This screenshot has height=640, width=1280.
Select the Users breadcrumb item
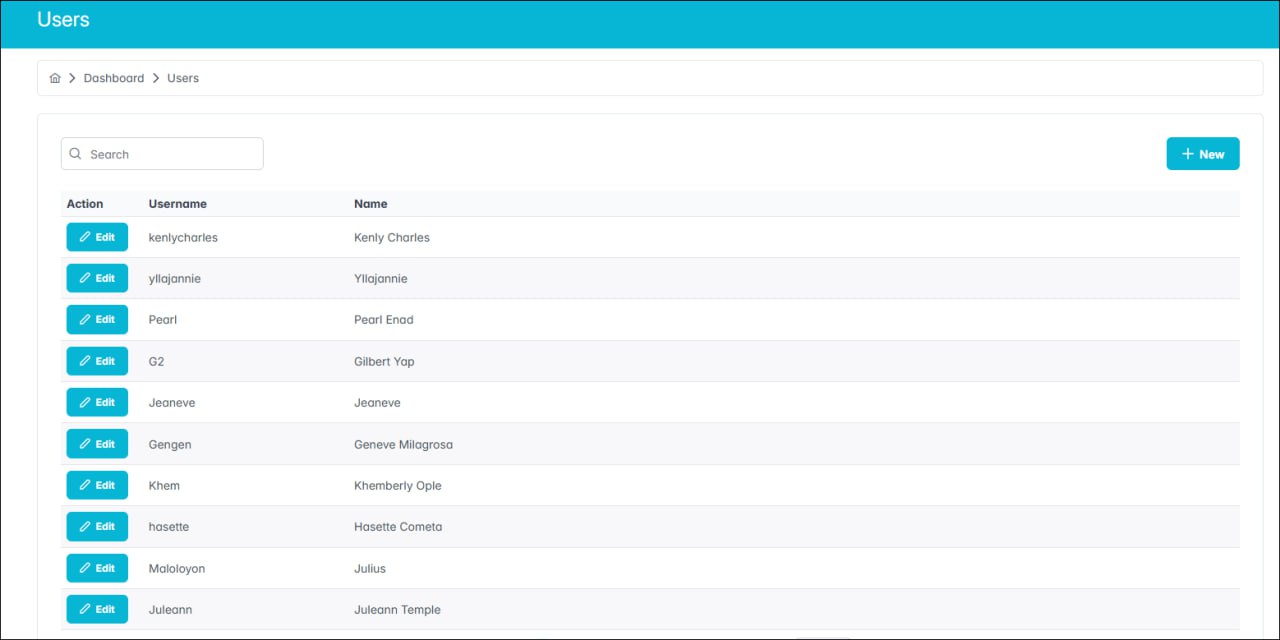point(183,78)
